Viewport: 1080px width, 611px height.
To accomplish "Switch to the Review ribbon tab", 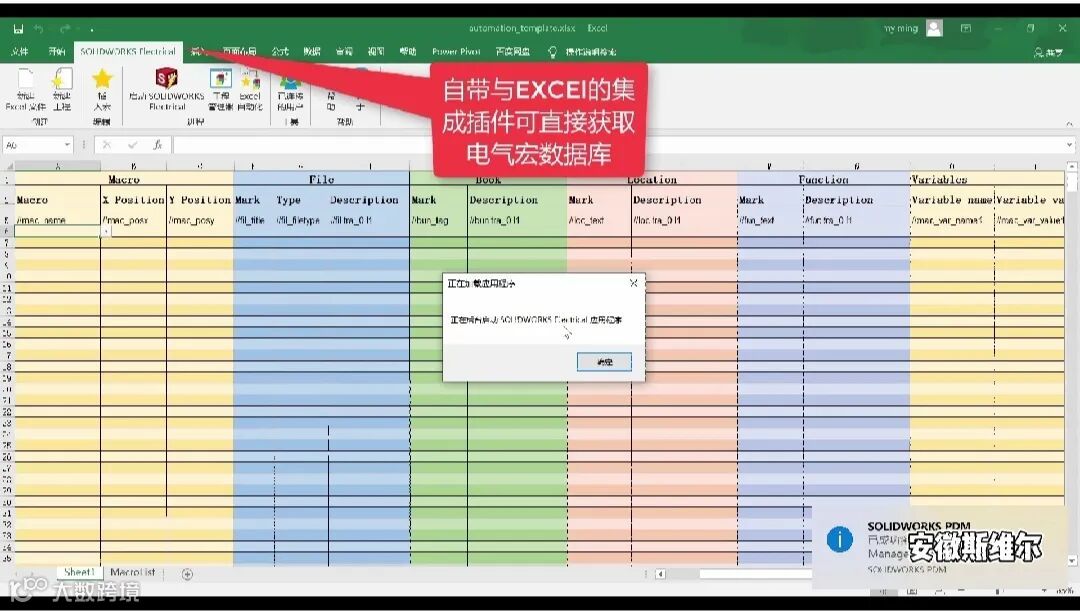I will point(344,52).
